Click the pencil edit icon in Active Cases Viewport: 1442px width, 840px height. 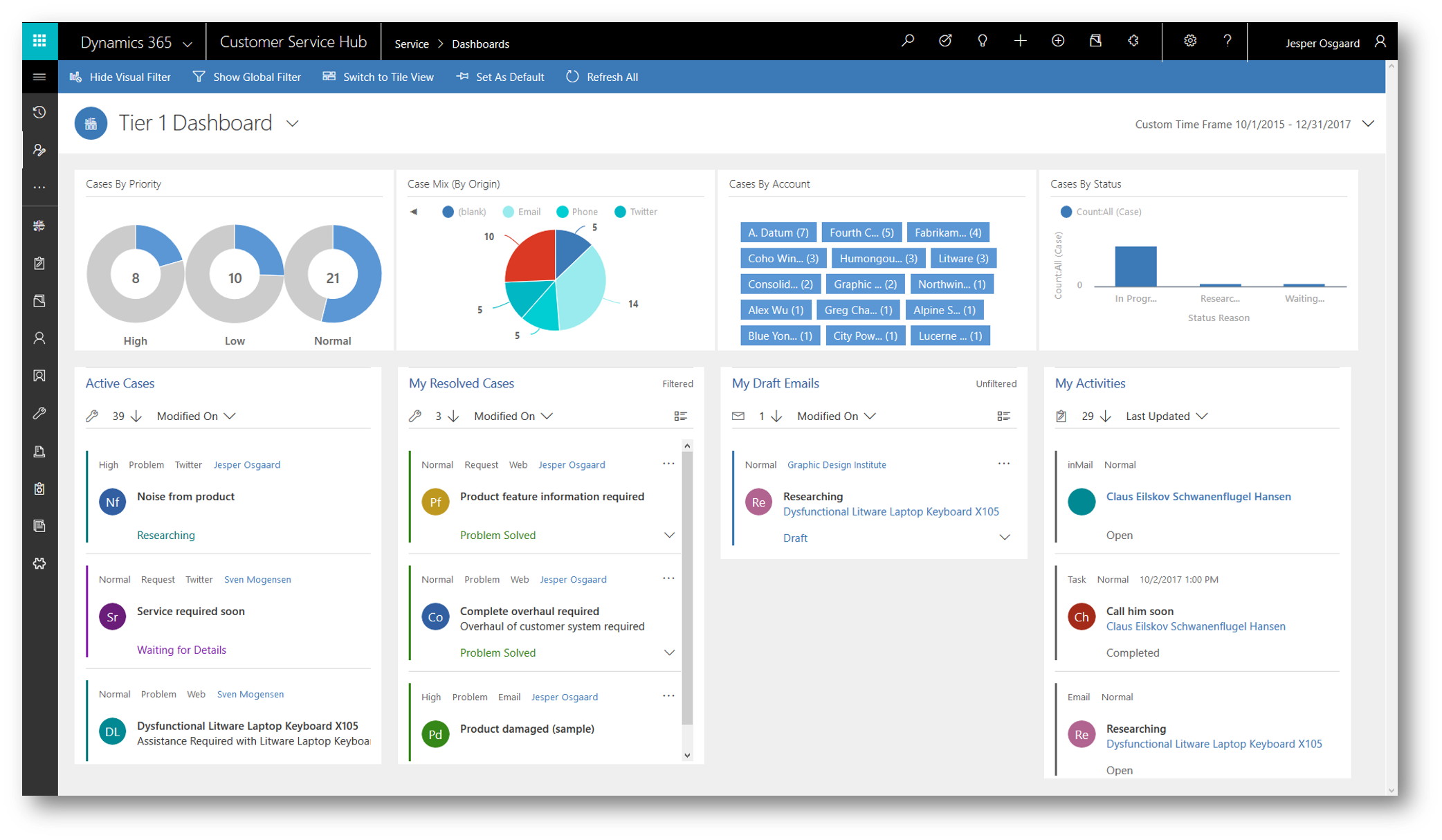(91, 416)
